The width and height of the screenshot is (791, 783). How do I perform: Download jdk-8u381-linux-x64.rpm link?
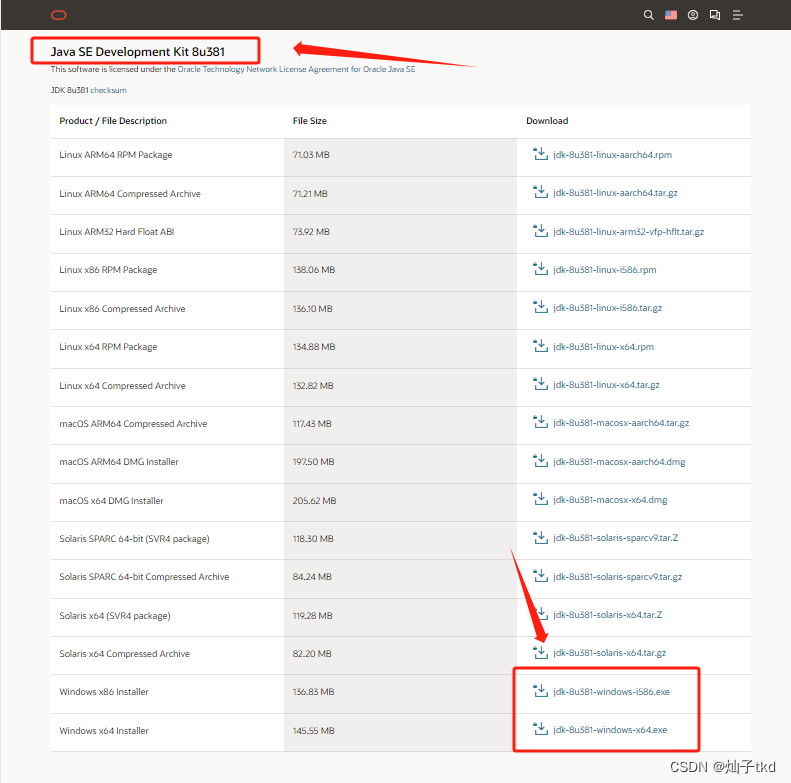coord(603,347)
